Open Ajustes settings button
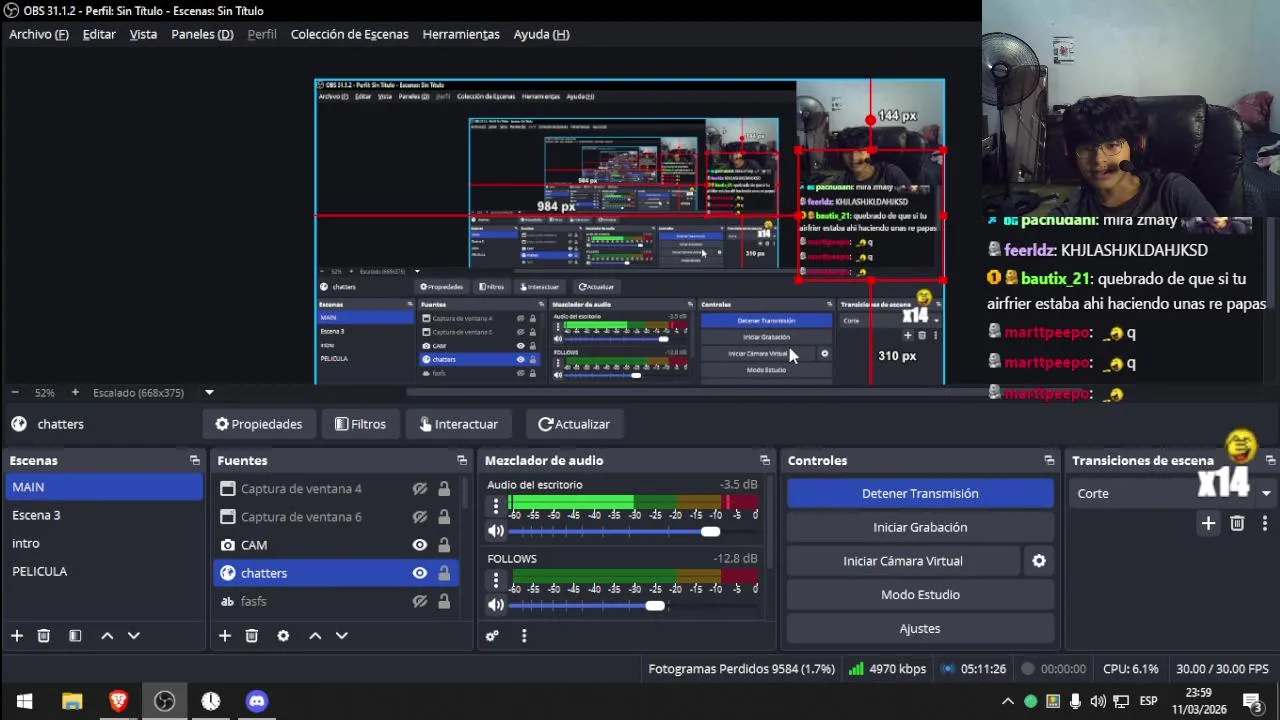 pos(920,629)
